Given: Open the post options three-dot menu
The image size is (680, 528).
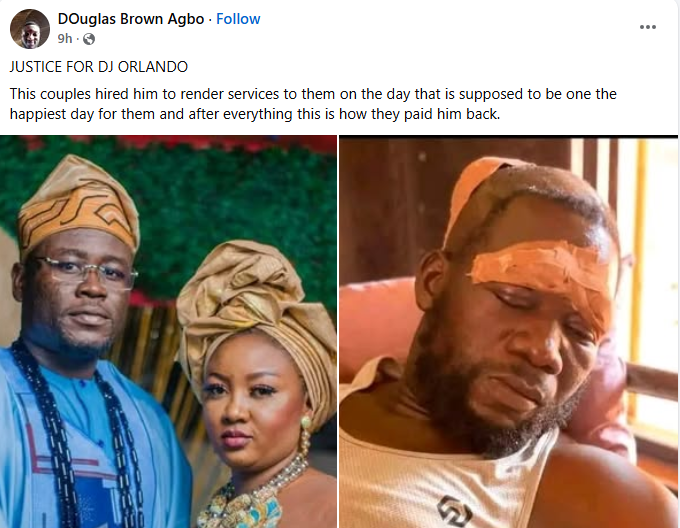Looking at the screenshot, I should 647,27.
